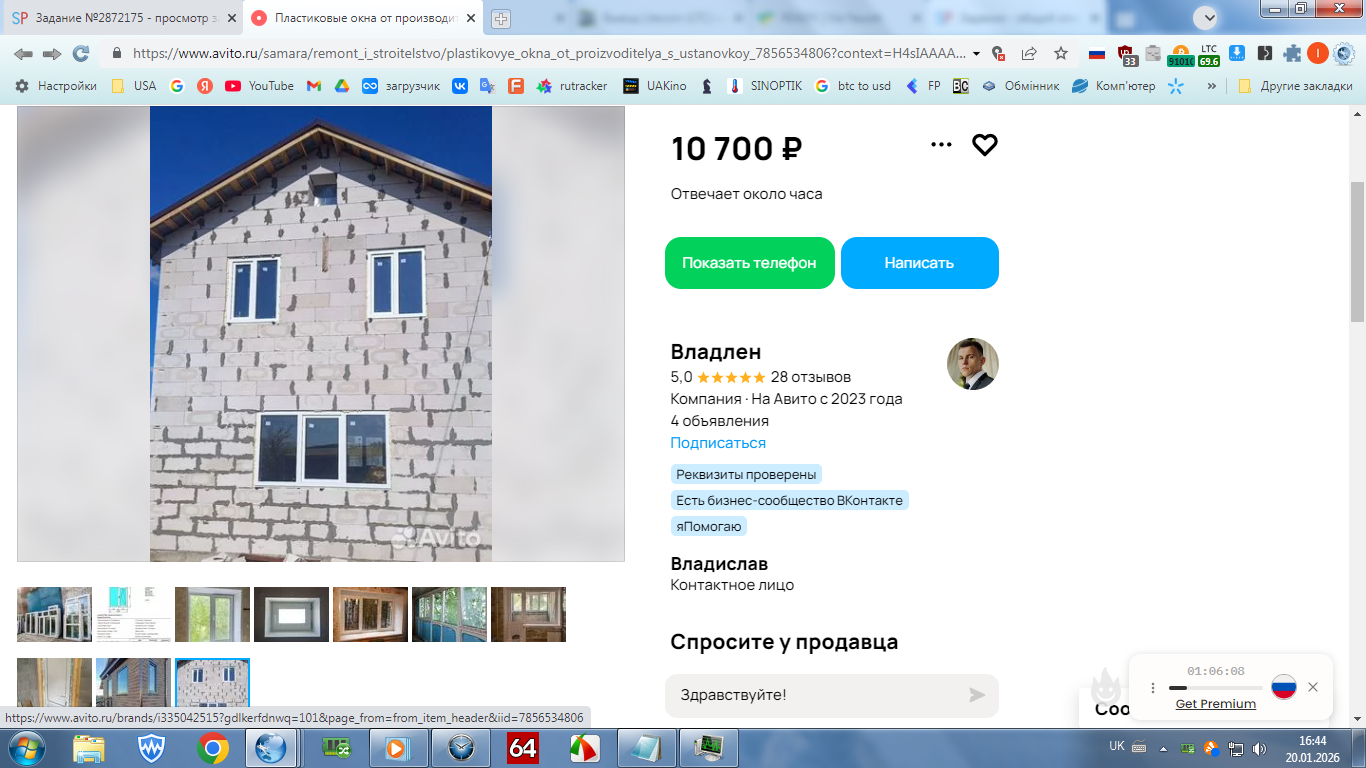
Task: Click the audio player progress slider
Action: tap(1214, 688)
